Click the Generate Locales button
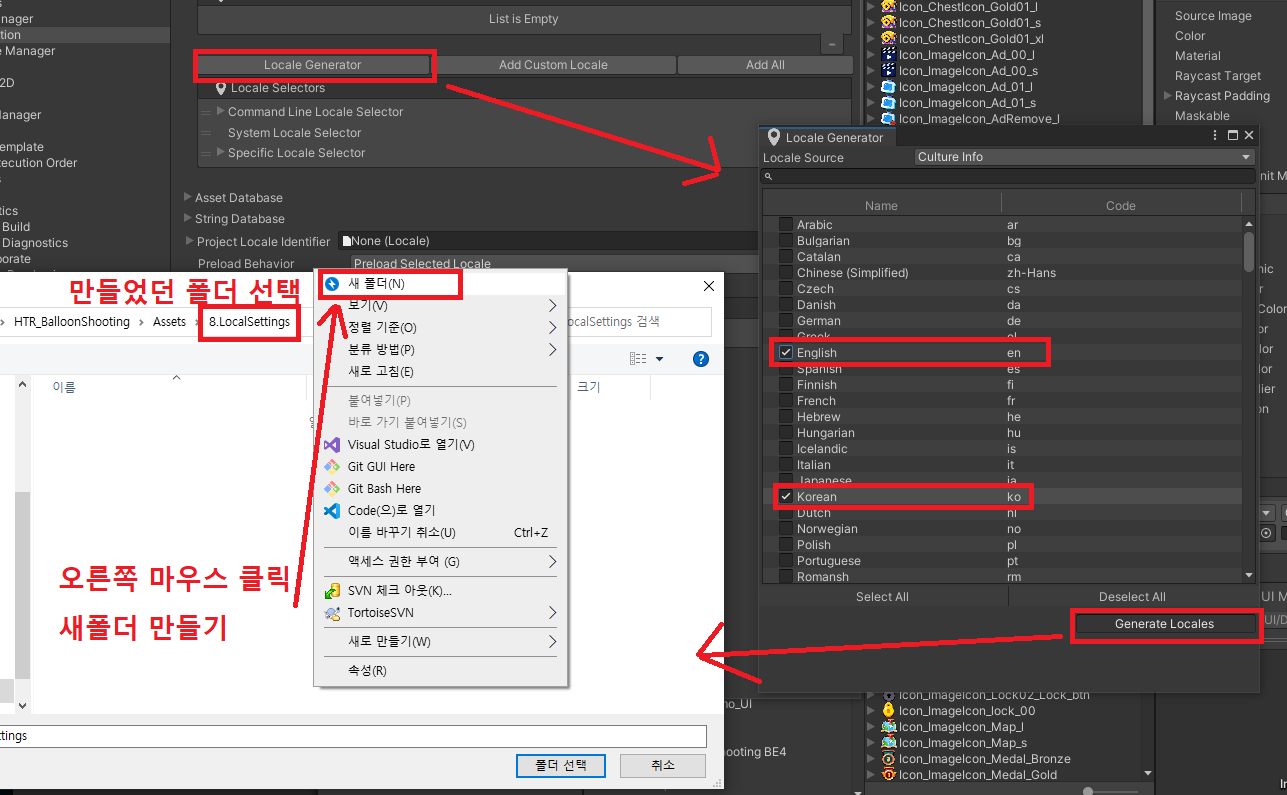Viewport: 1287px width, 795px height. 1164,624
